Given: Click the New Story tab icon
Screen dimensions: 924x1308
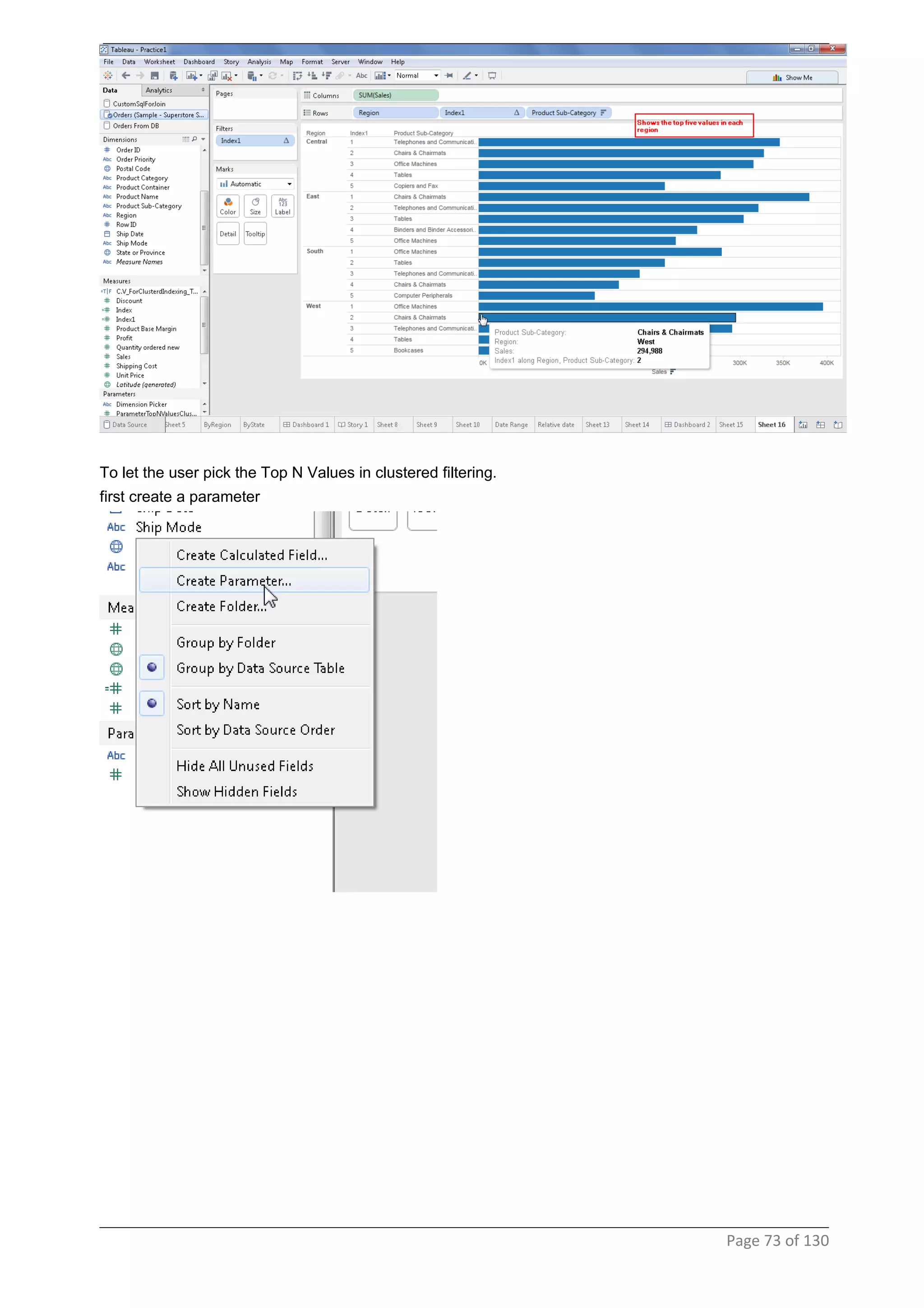Looking at the screenshot, I should 838,424.
